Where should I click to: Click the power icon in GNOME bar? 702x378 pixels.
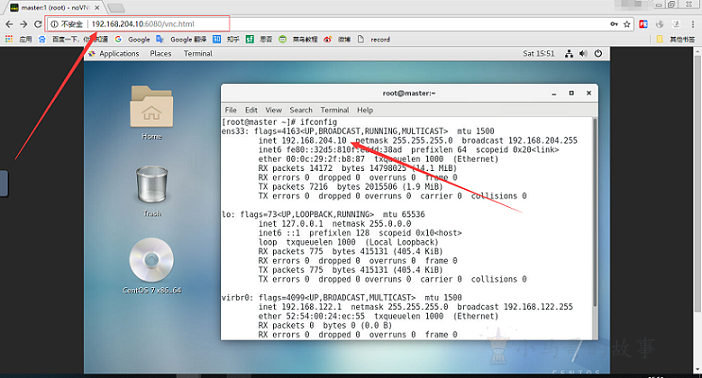(x=598, y=54)
